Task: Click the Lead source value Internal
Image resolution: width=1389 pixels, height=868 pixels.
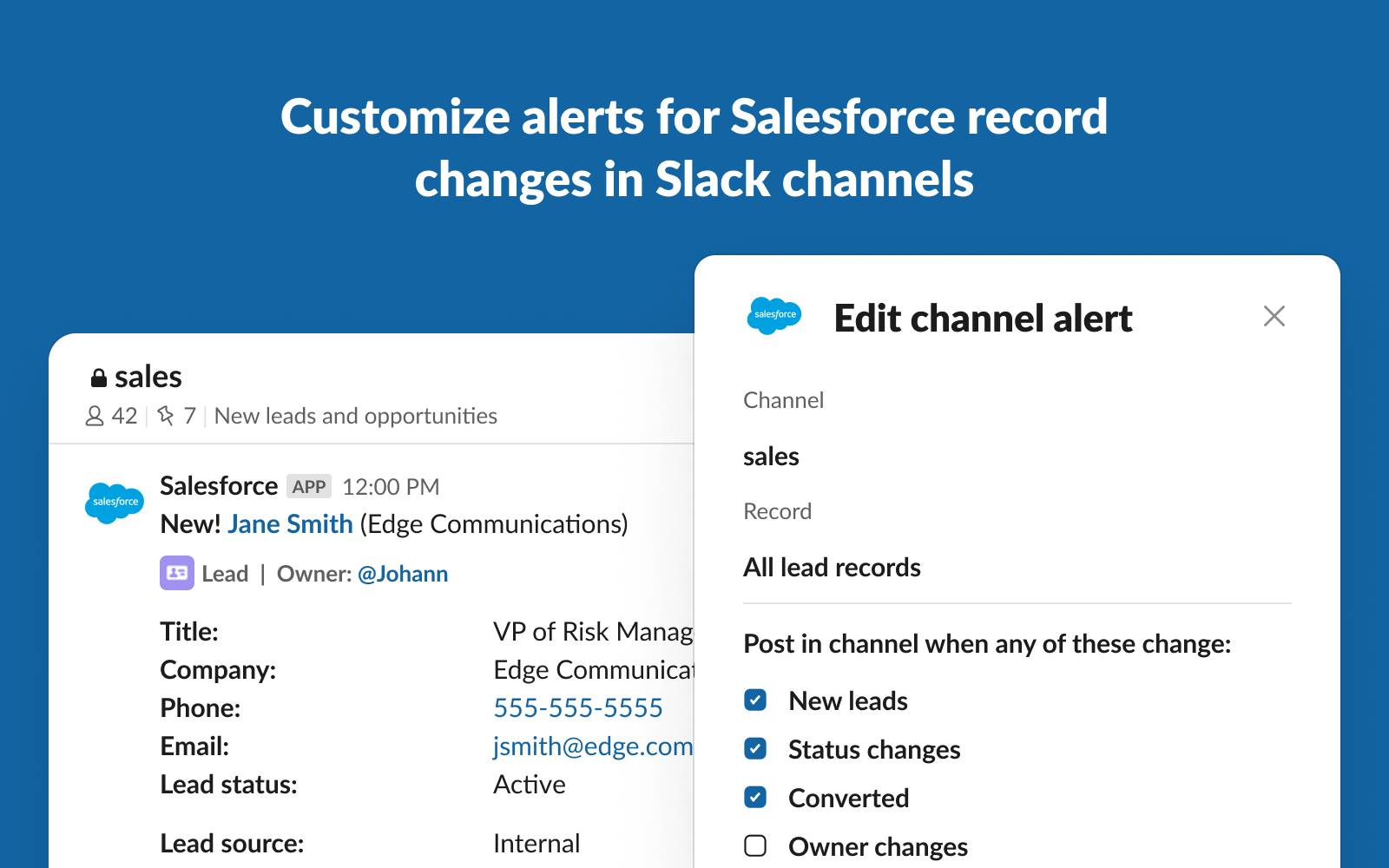Action: coord(537,844)
